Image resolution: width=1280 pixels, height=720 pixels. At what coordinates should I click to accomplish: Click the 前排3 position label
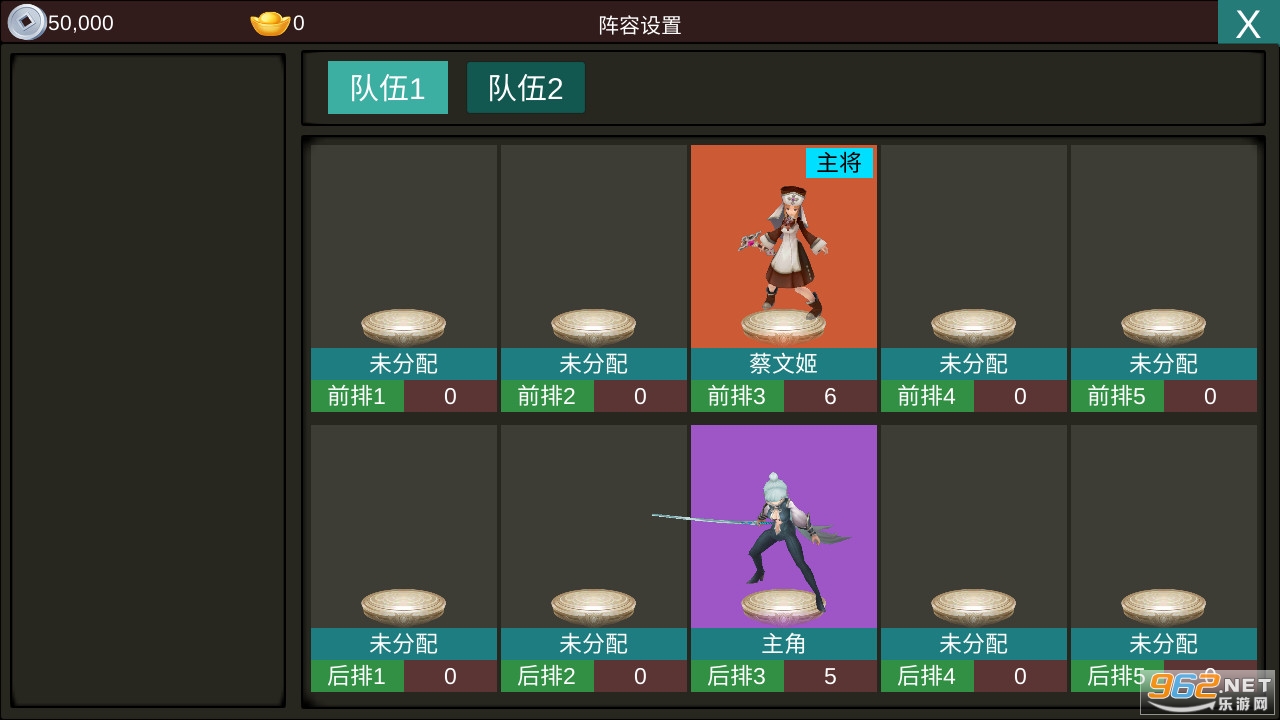737,396
